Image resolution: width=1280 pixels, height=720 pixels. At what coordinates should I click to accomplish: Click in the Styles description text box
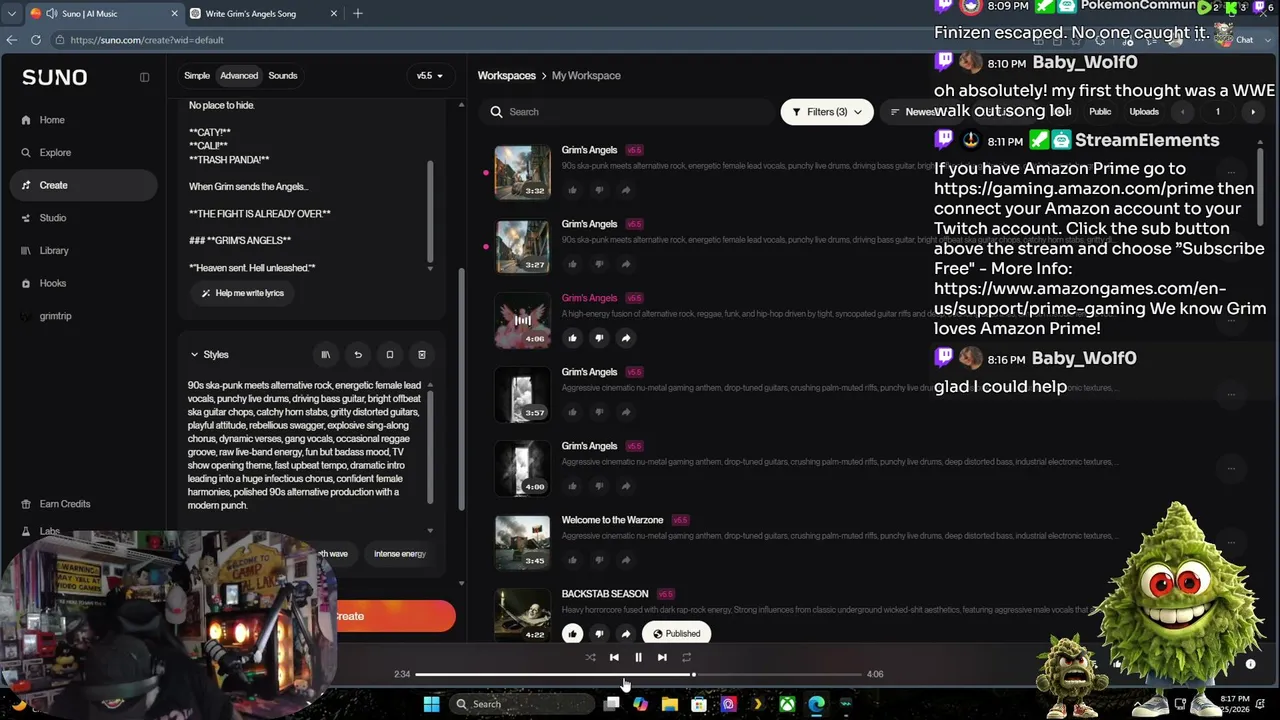pos(306,445)
